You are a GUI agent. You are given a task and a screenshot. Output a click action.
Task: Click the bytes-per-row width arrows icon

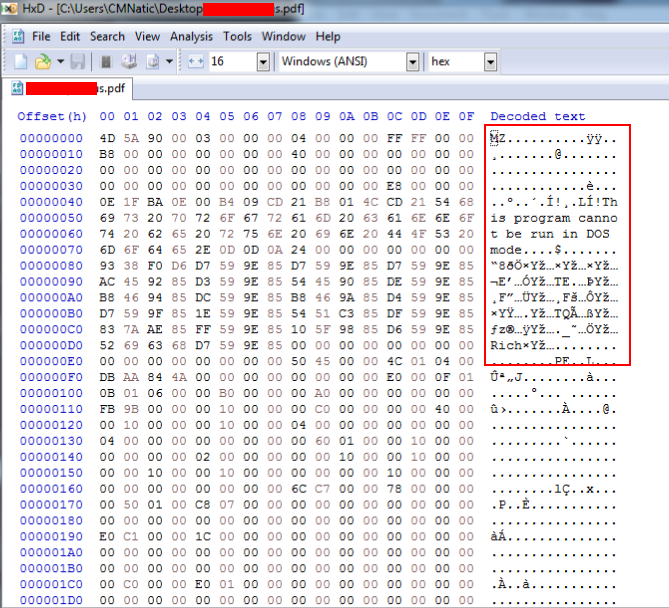point(196,62)
